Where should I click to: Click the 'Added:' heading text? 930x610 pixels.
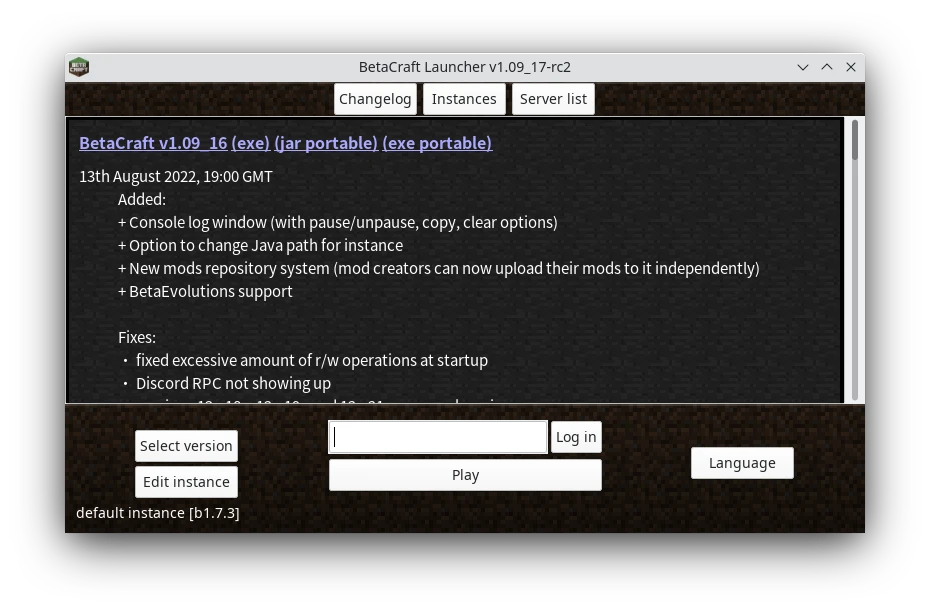click(142, 199)
